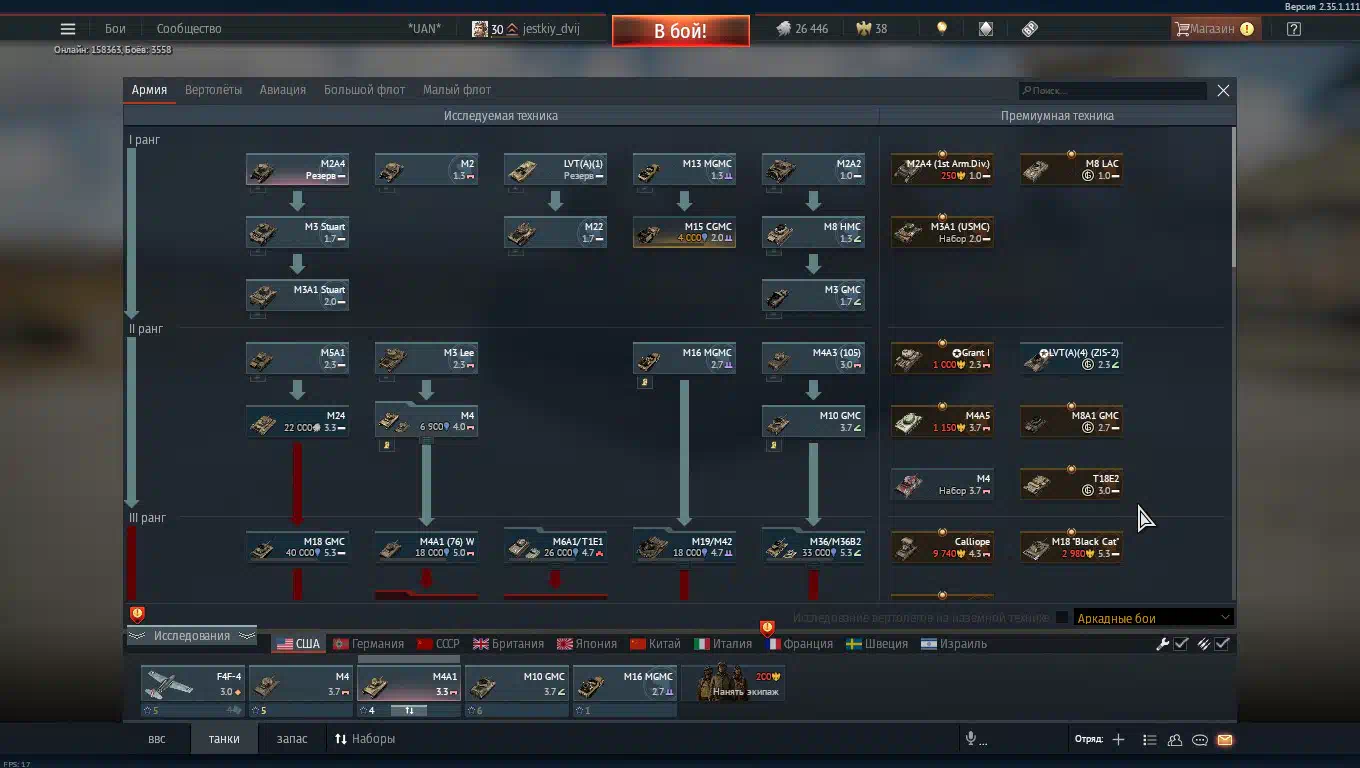Select the СССР nation tab

click(438, 644)
